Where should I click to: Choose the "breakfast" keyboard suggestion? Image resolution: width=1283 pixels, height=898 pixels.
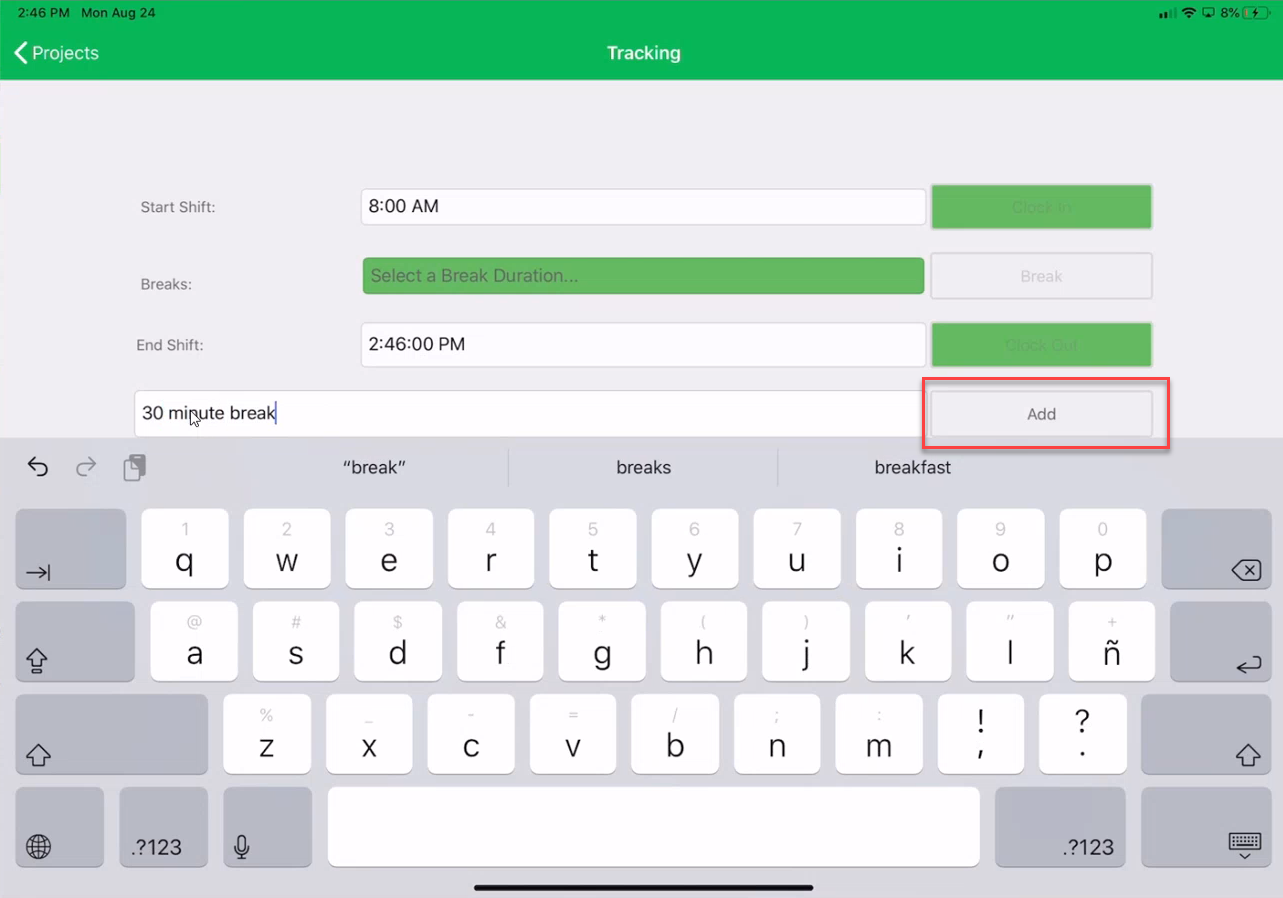(x=912, y=468)
